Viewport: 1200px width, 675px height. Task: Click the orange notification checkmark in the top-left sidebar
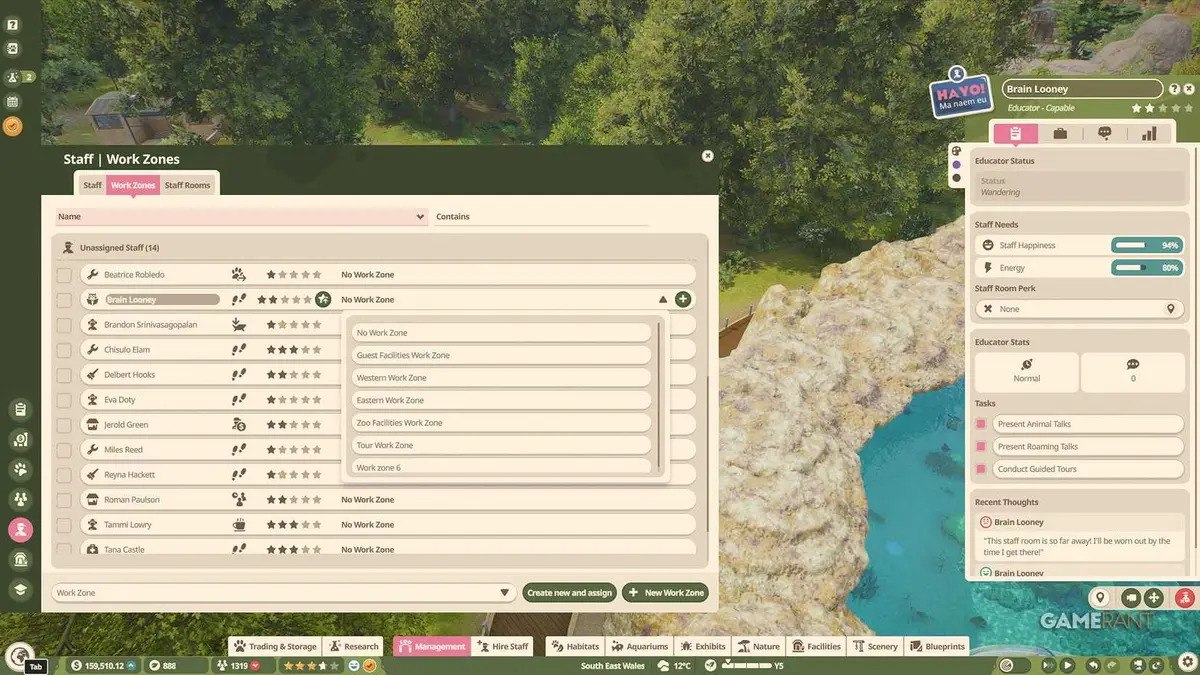[13, 126]
